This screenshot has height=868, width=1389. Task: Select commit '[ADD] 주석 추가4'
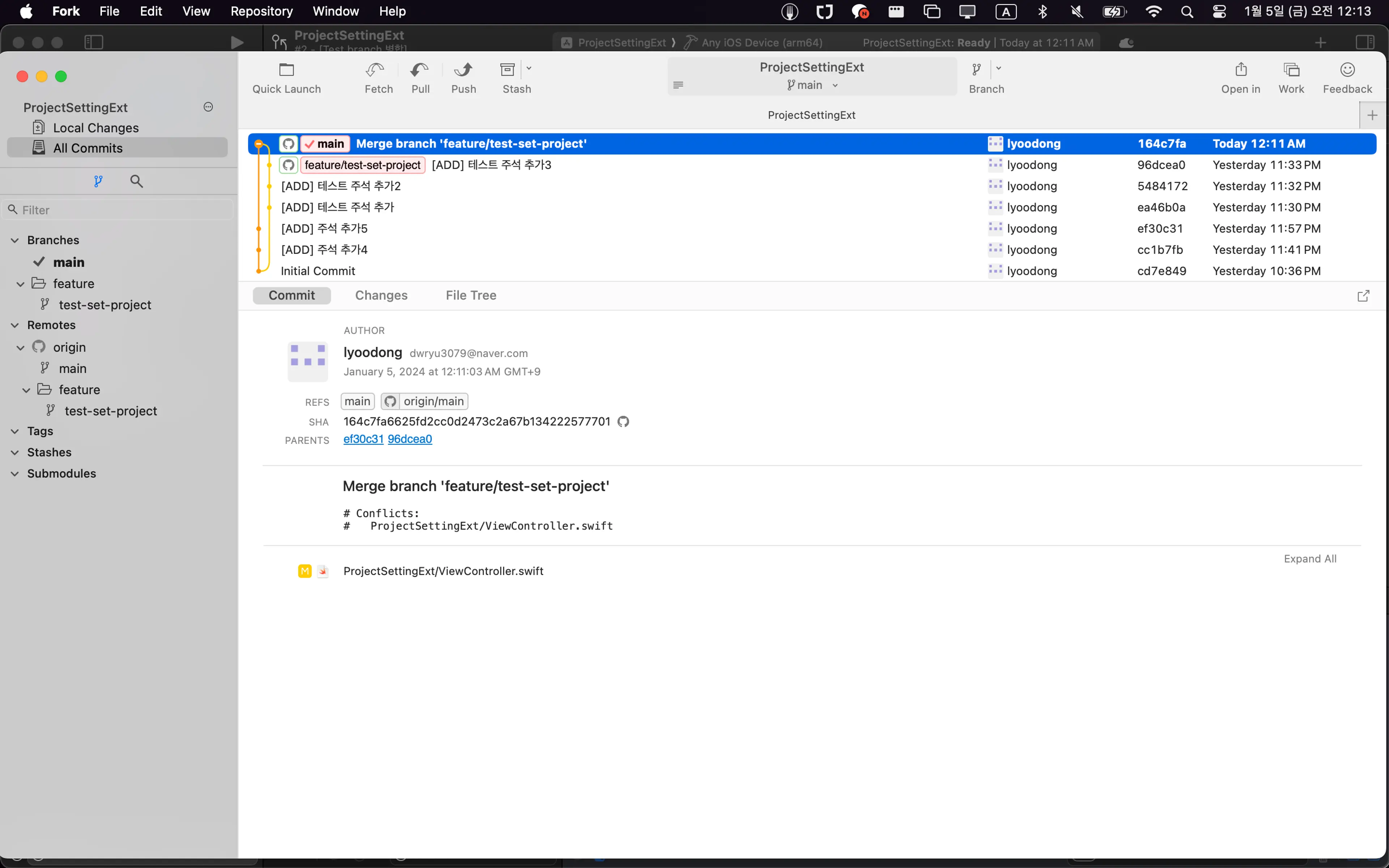pyautogui.click(x=812, y=250)
